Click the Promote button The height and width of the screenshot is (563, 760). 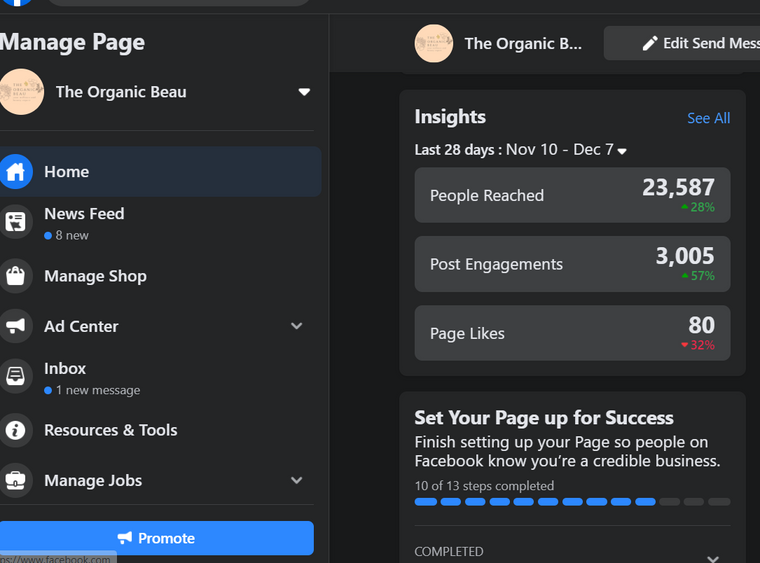[x=157, y=538]
